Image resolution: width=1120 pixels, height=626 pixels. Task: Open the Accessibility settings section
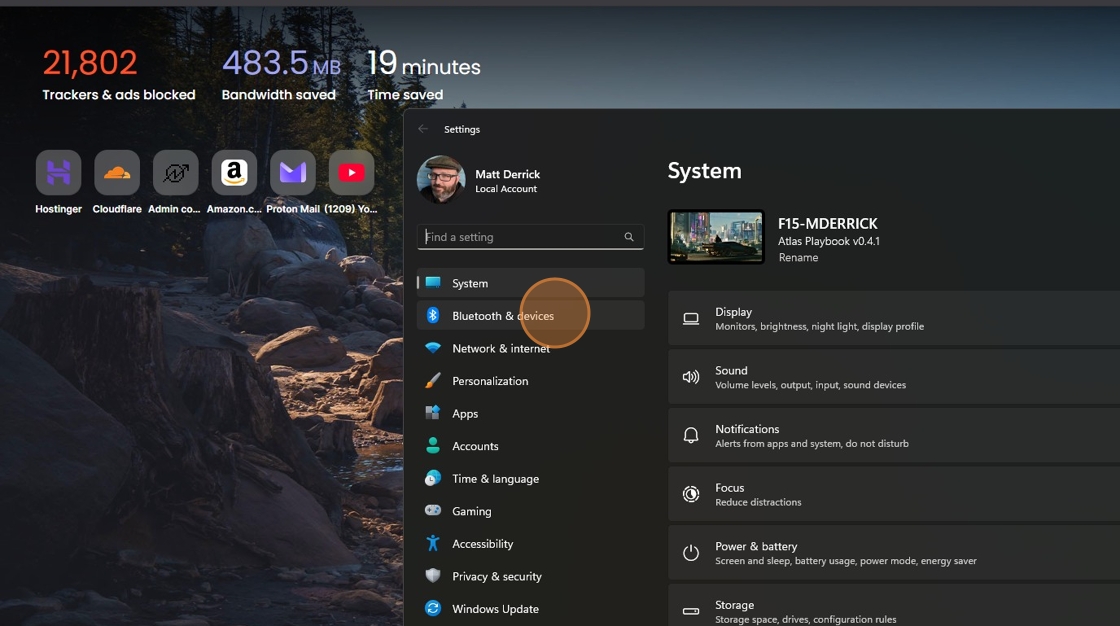531,543
